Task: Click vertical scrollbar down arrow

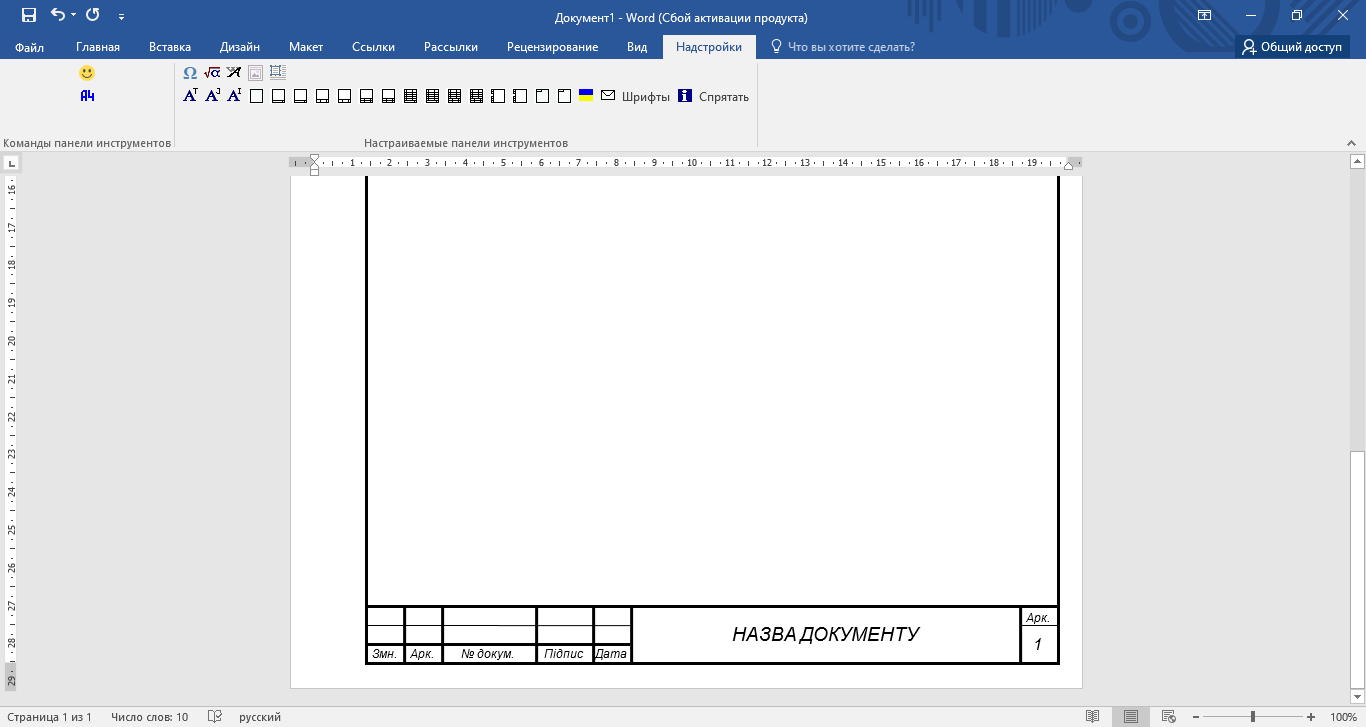Action: pos(1357,696)
